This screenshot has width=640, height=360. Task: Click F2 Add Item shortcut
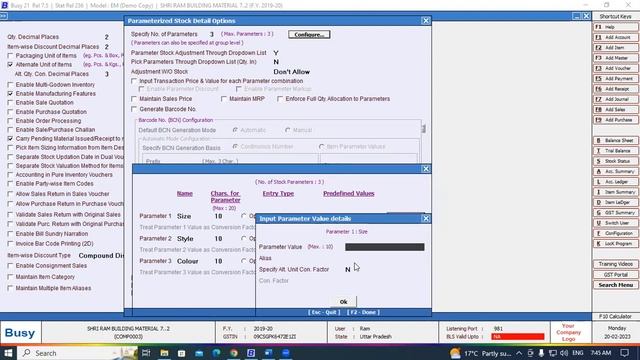(x=616, y=47)
